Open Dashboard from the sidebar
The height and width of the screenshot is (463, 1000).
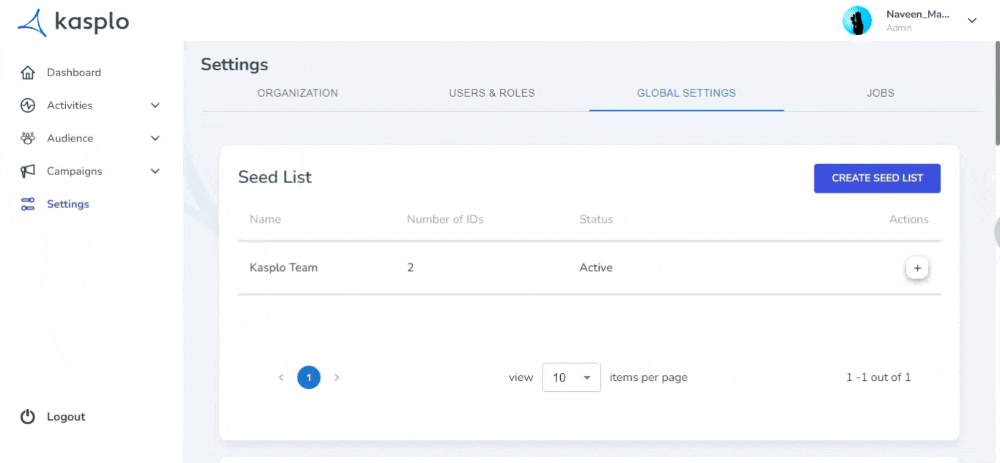[x=74, y=73]
